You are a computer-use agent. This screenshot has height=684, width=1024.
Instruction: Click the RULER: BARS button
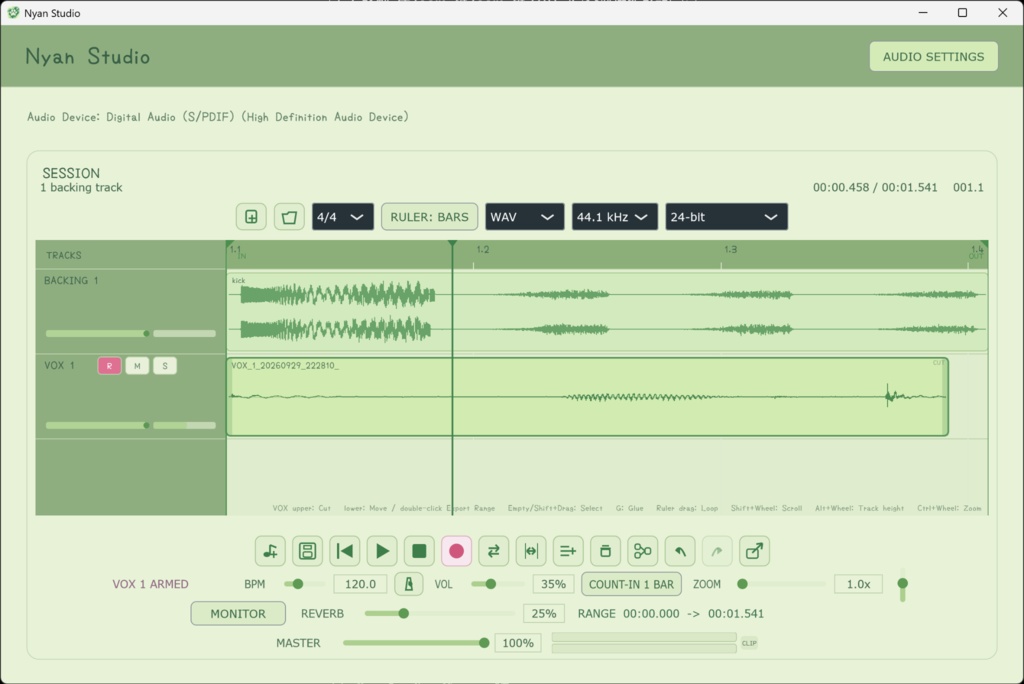[x=430, y=217]
